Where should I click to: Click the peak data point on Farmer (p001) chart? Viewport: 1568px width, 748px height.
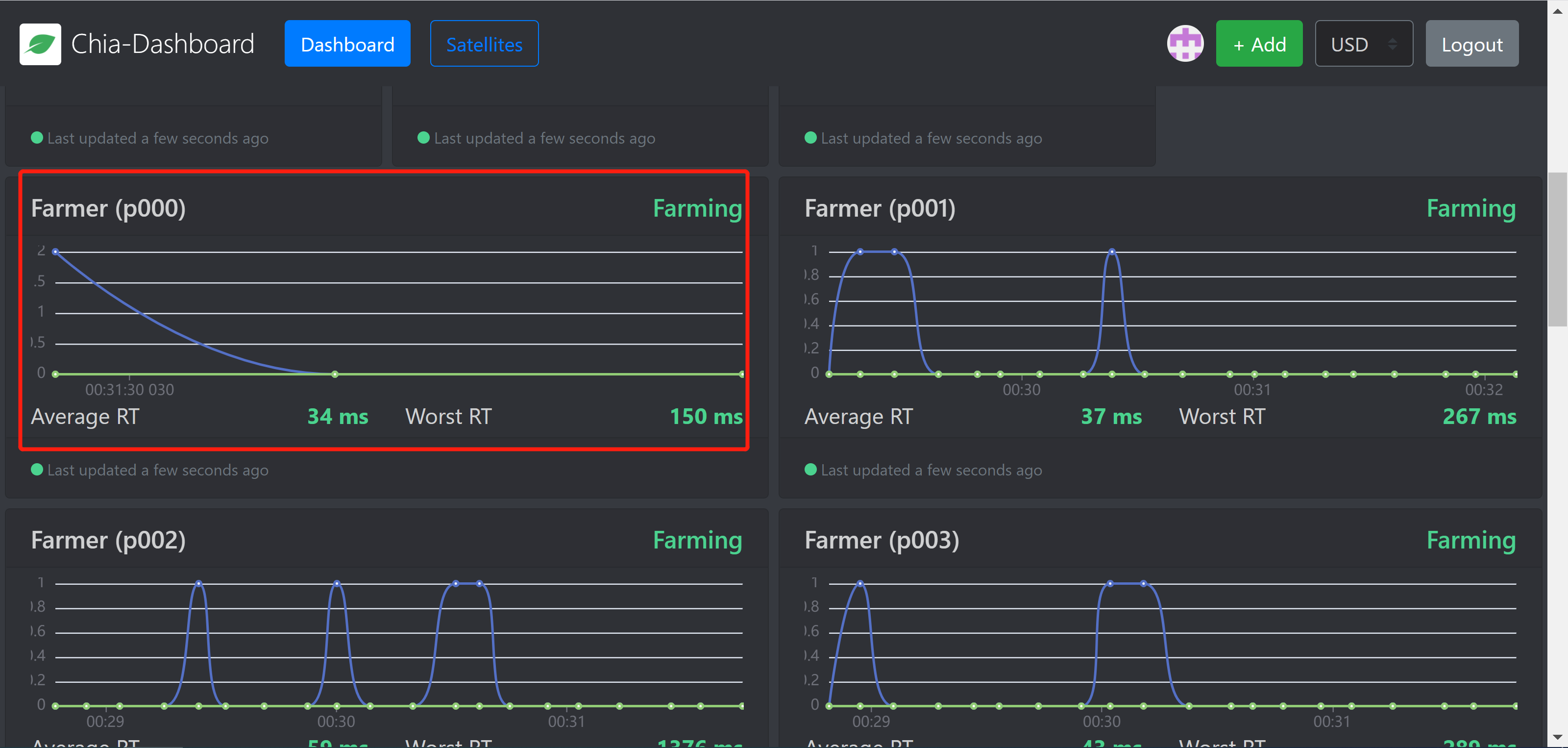click(x=1111, y=251)
